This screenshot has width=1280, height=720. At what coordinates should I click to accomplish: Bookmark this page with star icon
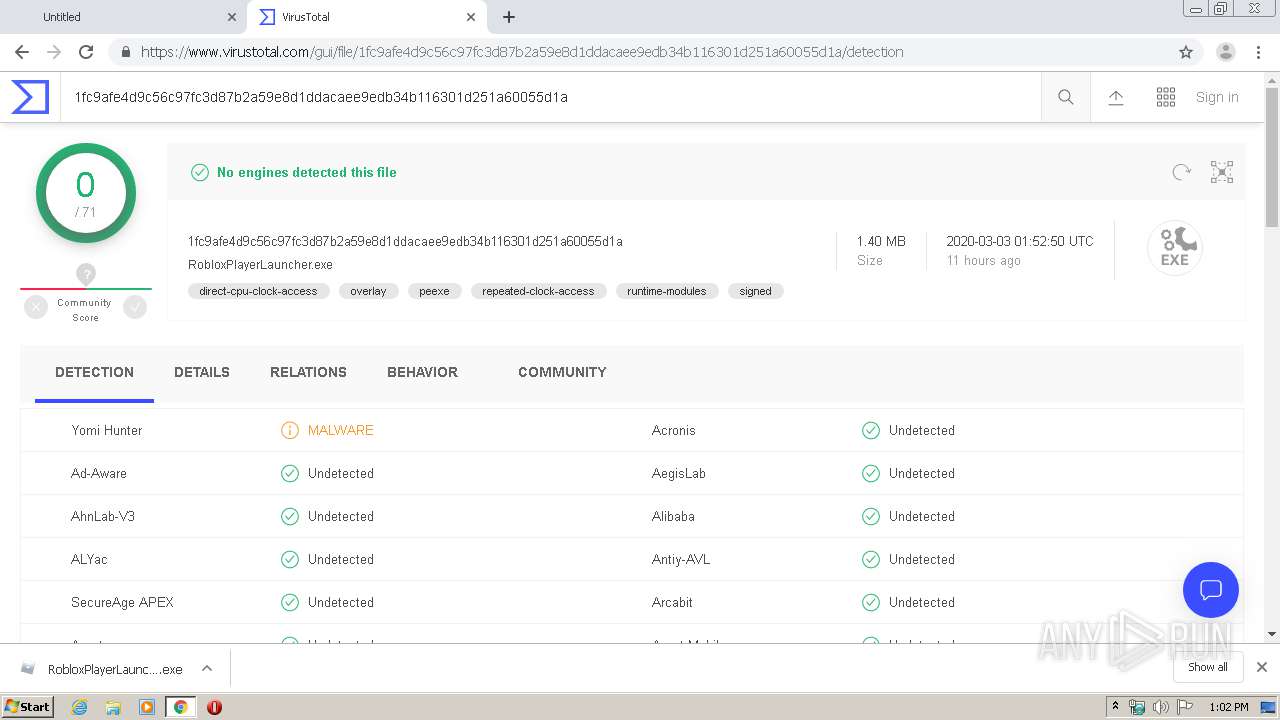[1186, 52]
